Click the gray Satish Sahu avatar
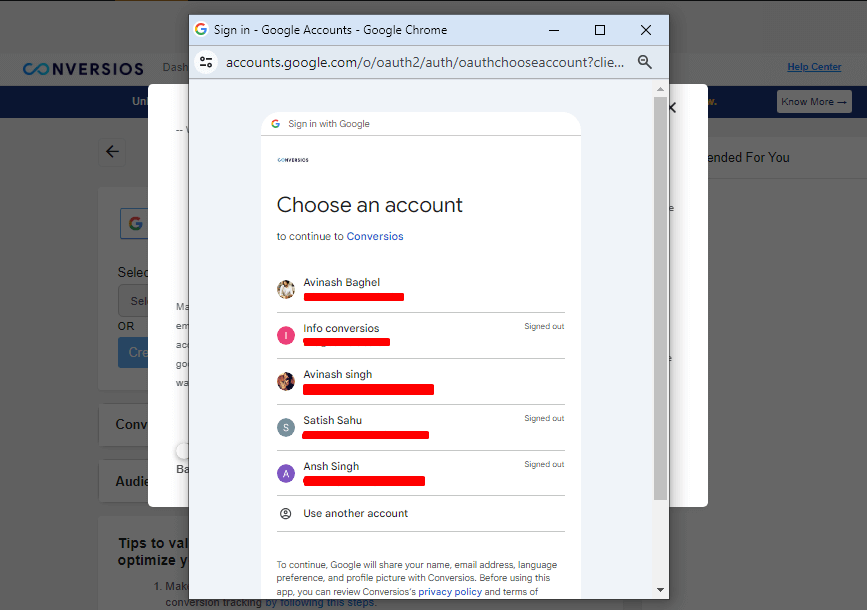The width and height of the screenshot is (867, 610). coord(286,427)
